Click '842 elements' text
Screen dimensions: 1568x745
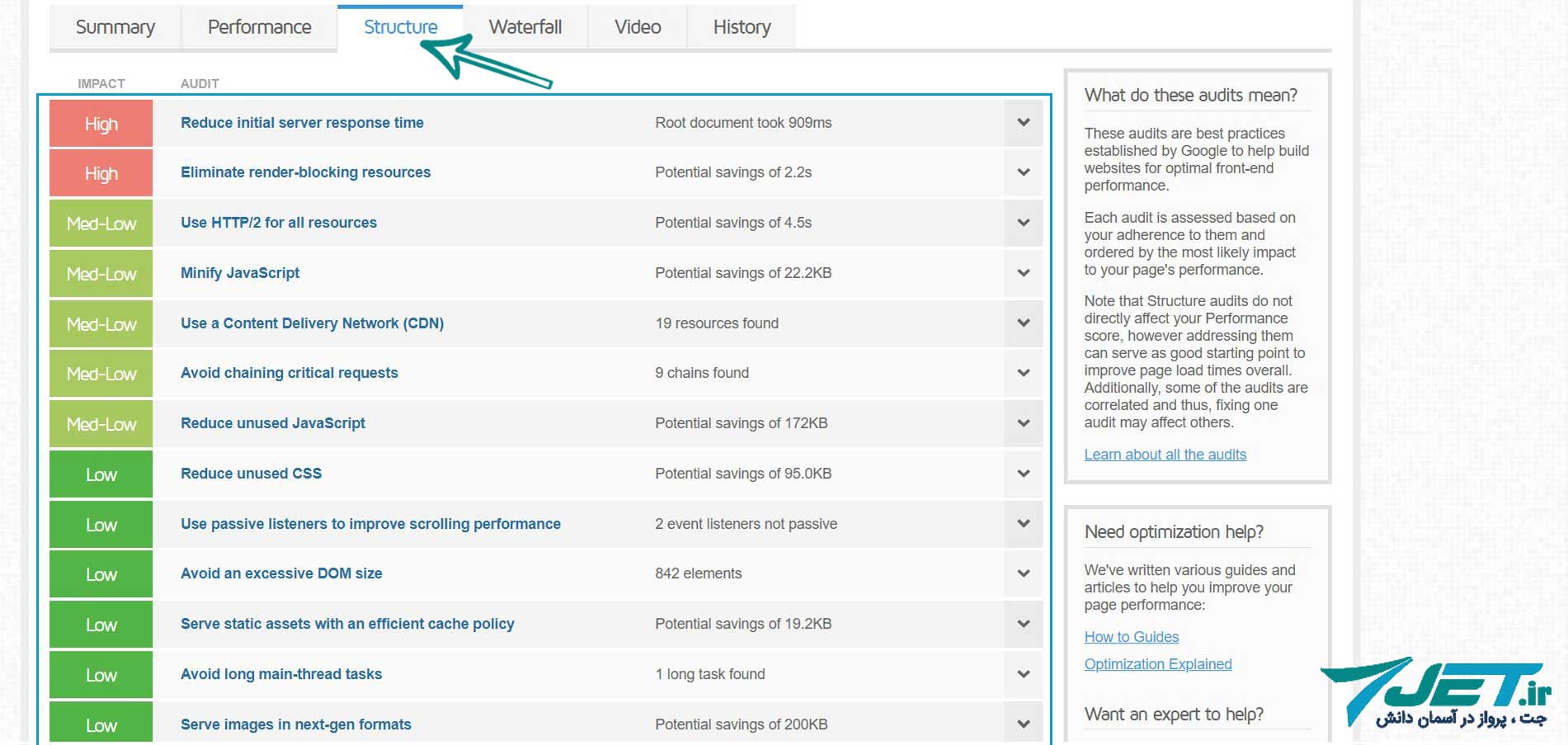coord(698,573)
